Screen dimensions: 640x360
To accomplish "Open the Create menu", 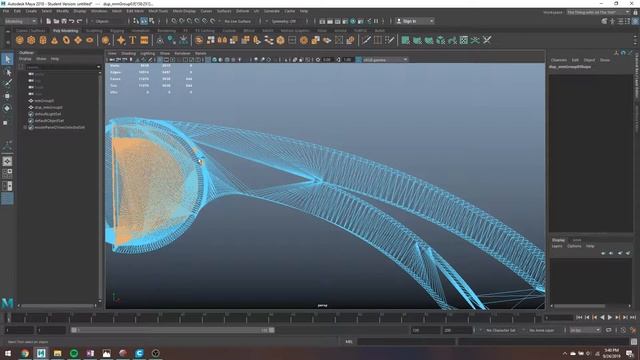I will [31, 11].
